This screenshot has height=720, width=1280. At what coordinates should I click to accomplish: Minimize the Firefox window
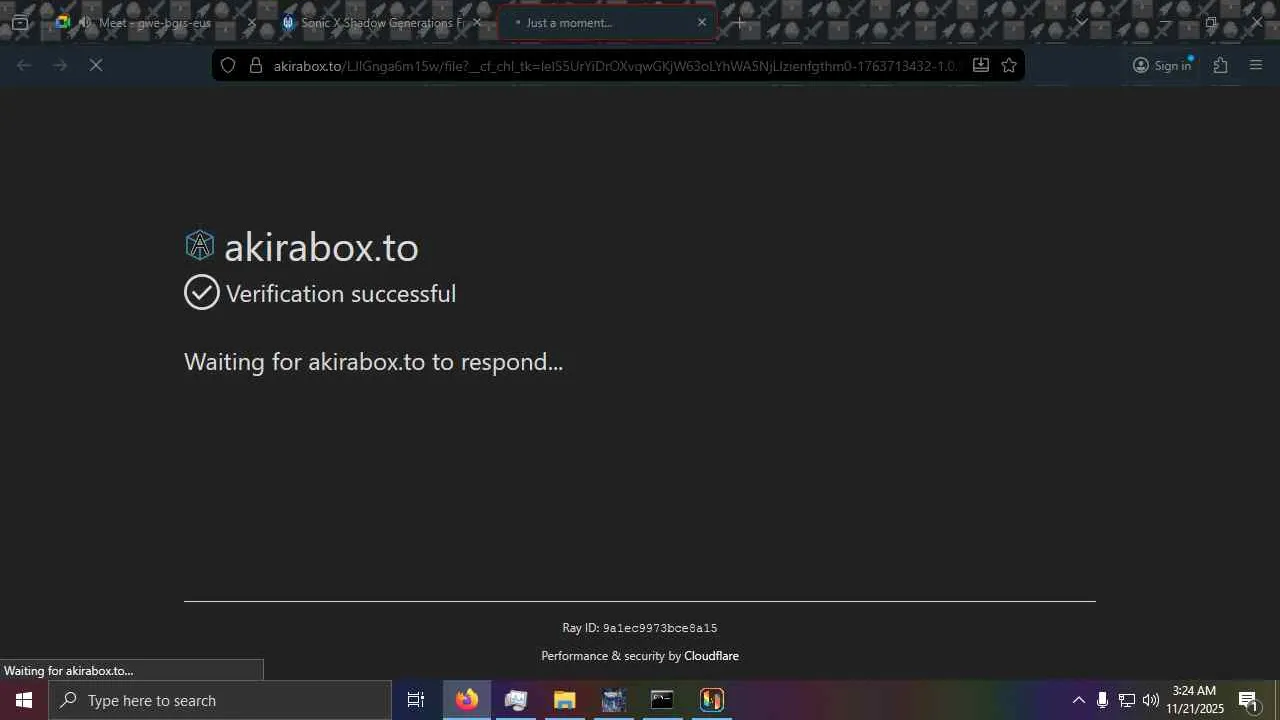point(1165,22)
